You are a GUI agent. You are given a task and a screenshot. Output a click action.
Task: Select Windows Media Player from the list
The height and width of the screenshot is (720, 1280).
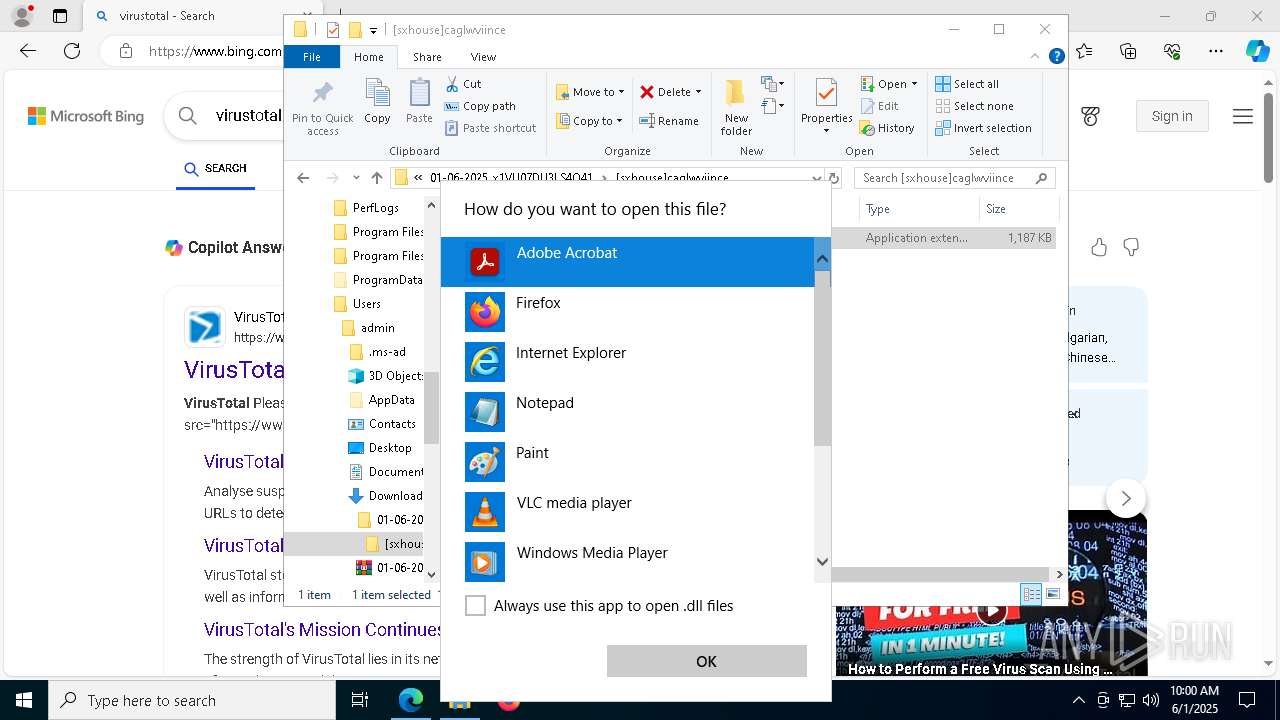pos(628,562)
